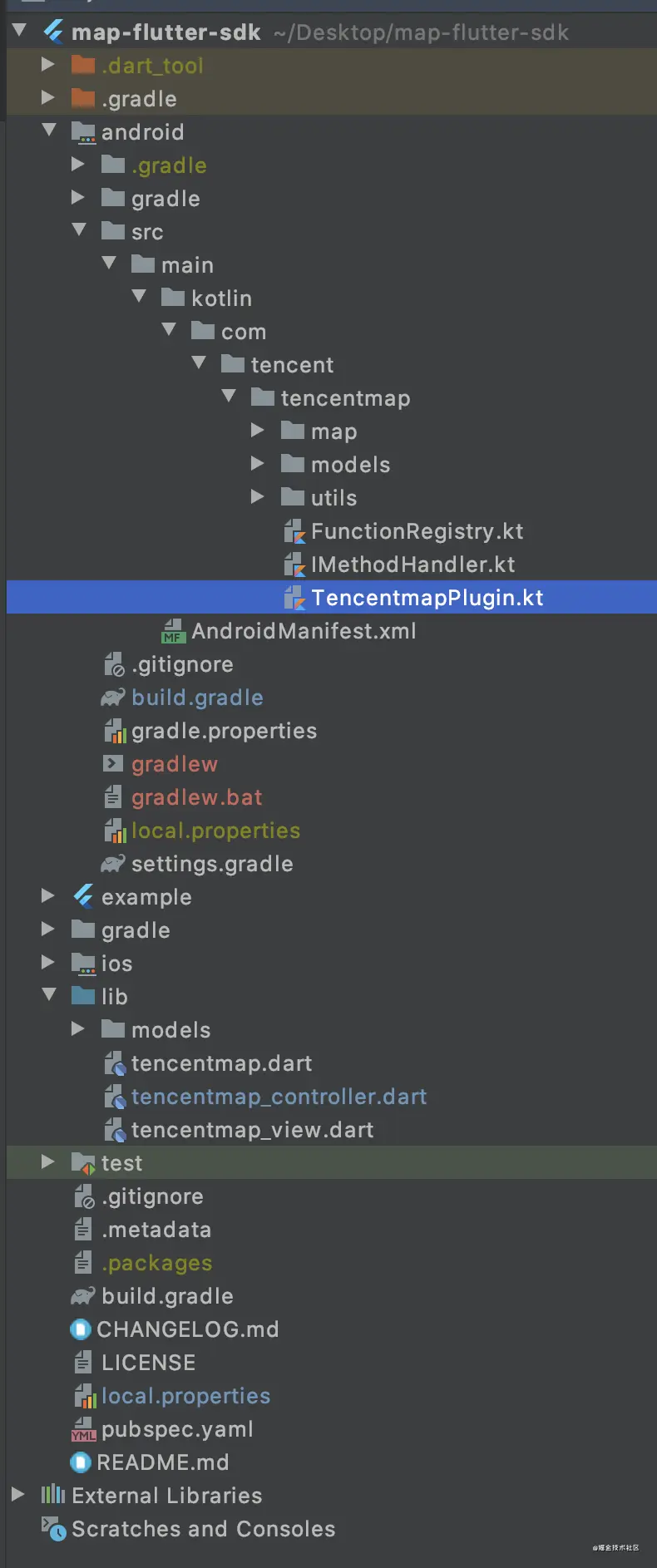
Task: Open the tencentmap_controller.dart file
Action: [x=279, y=1096]
